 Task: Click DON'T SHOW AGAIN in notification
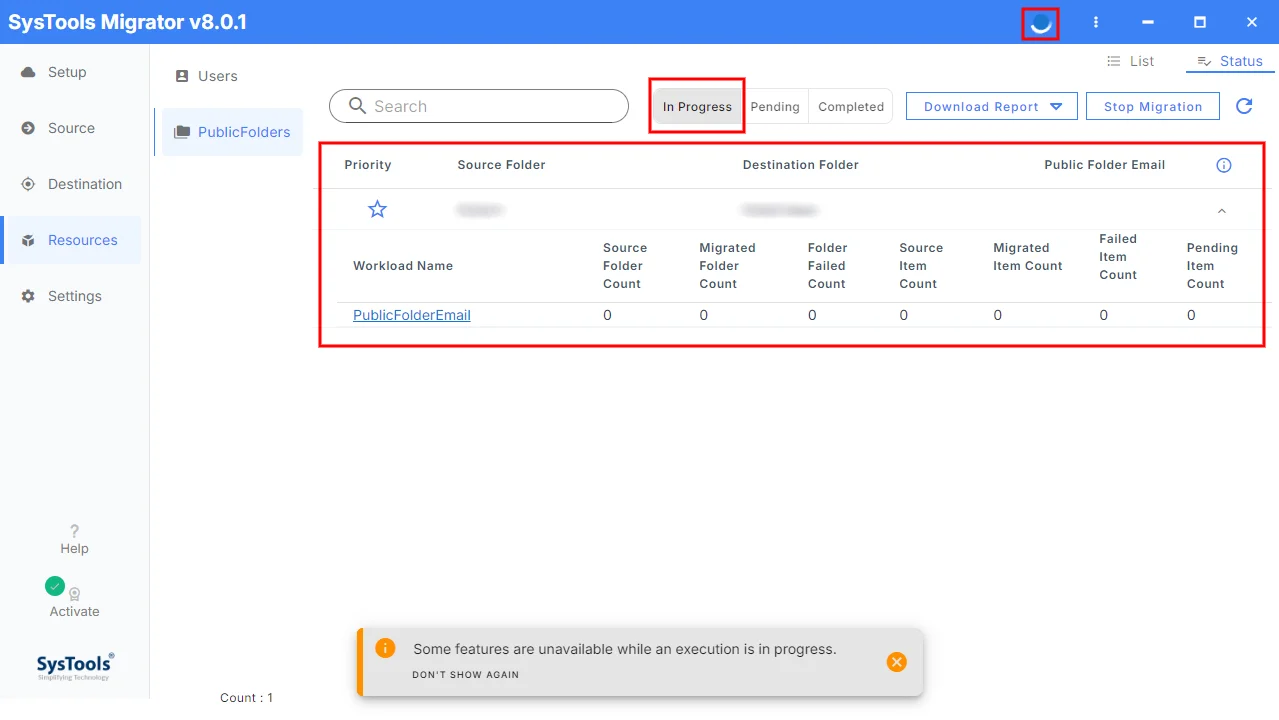[466, 675]
